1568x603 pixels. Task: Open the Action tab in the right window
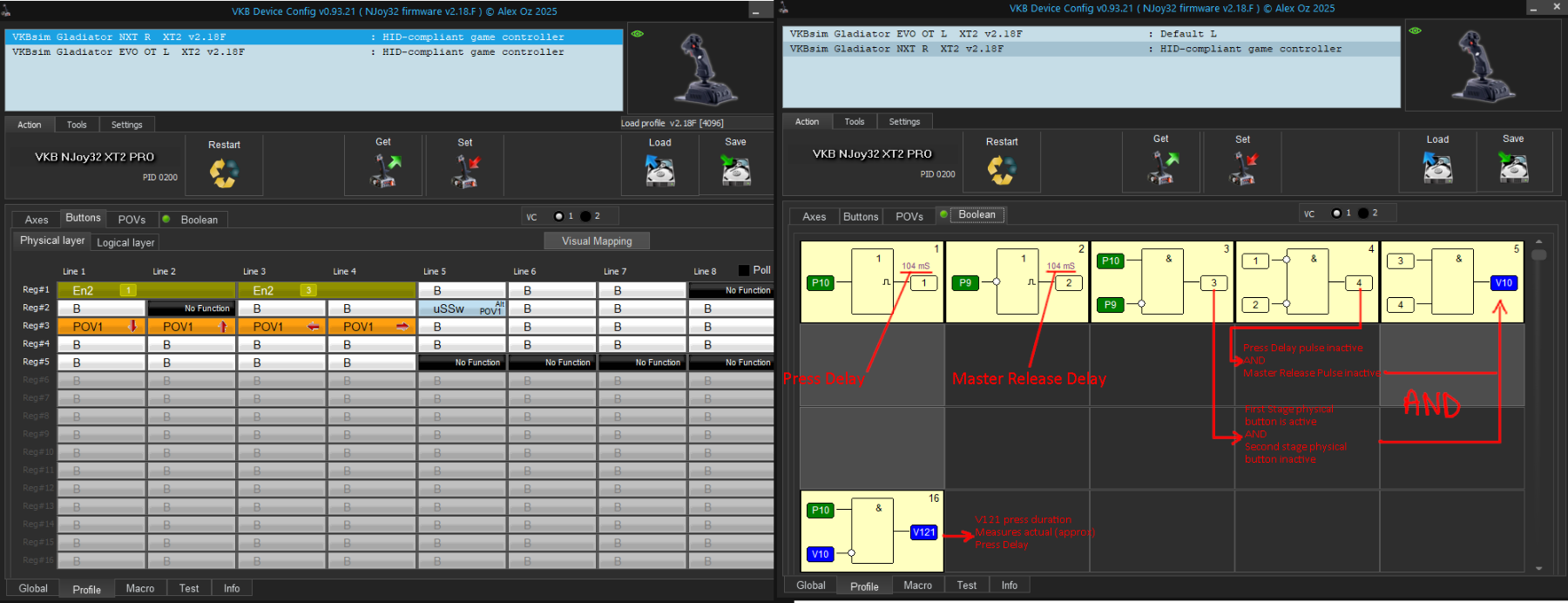(807, 121)
